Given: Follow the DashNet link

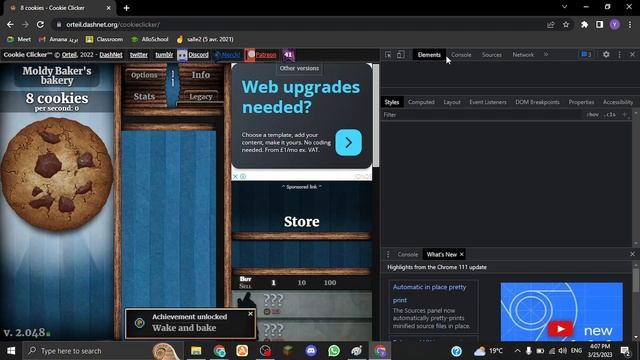Looking at the screenshot, I should [111, 55].
